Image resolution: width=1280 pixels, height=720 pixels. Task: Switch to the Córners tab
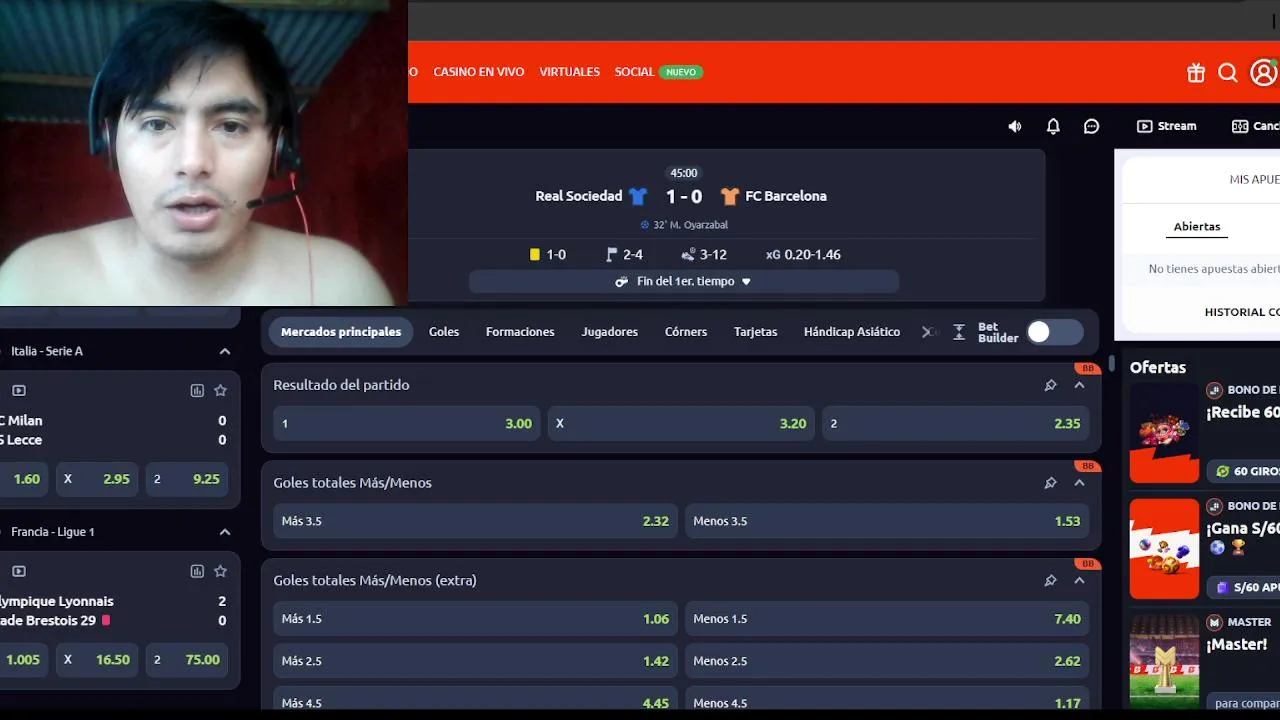point(686,332)
